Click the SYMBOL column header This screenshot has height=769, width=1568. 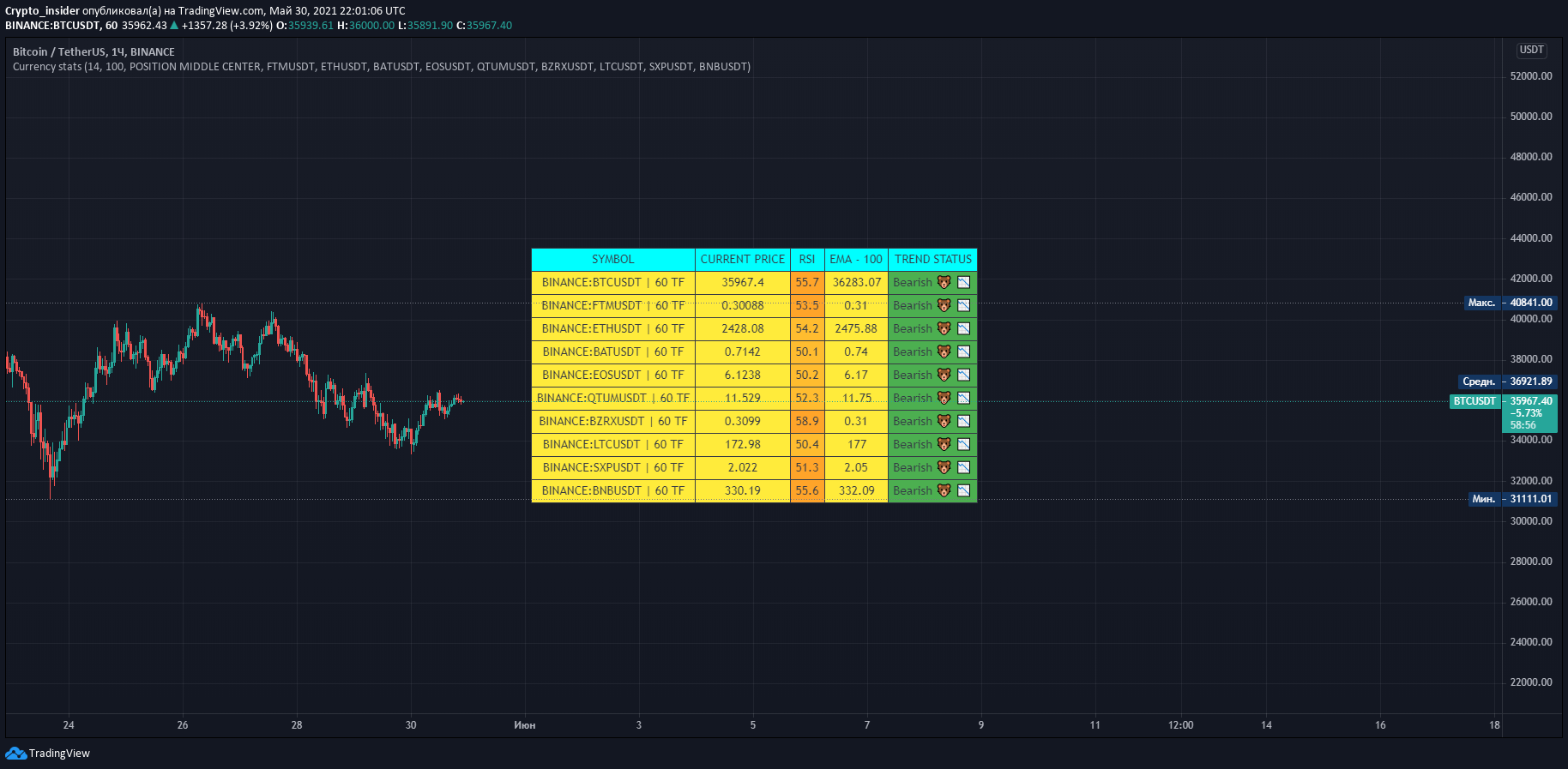tap(613, 259)
